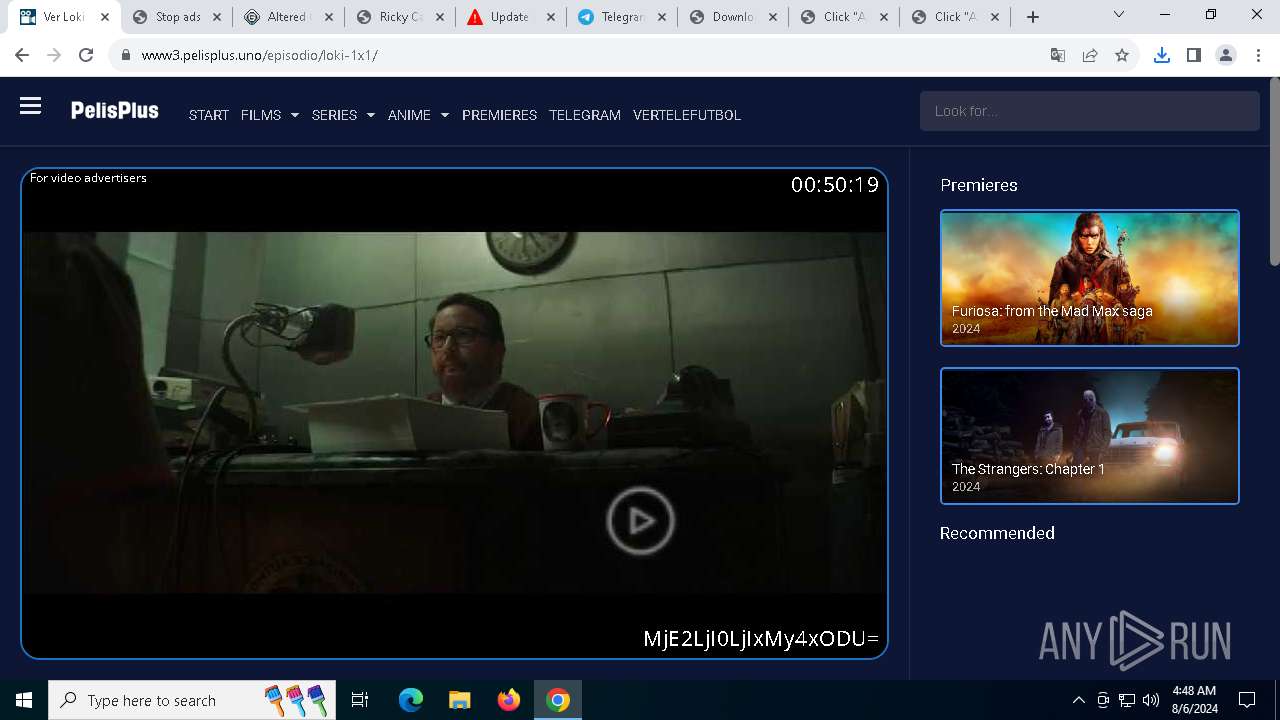This screenshot has width=1280, height=720.
Task: Open Chrome three-dot menu
Action: point(1258,55)
